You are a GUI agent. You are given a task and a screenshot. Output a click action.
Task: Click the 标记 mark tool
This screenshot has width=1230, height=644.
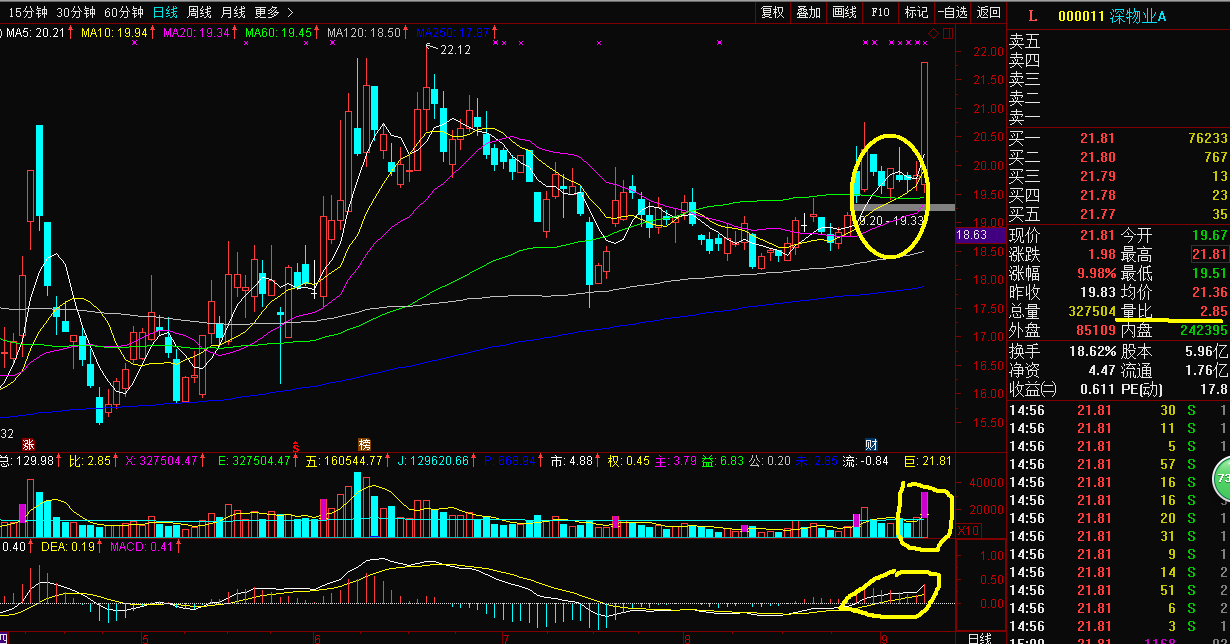pos(915,12)
